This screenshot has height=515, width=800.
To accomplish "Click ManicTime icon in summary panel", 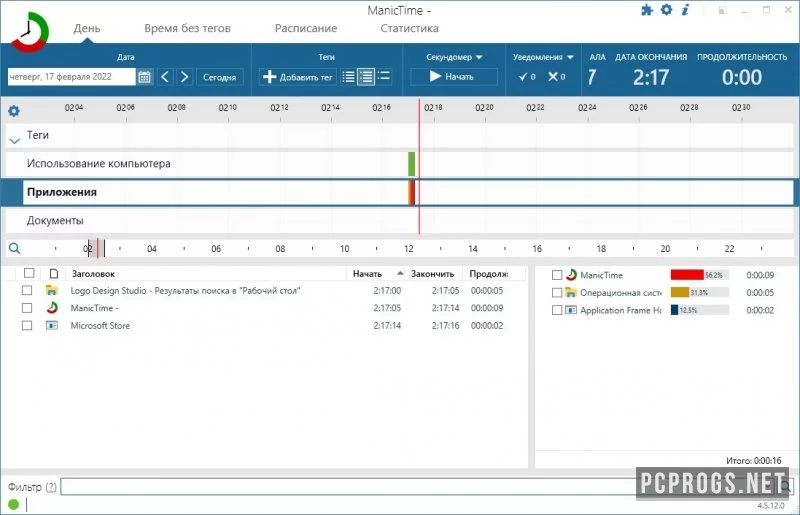I will 571,275.
